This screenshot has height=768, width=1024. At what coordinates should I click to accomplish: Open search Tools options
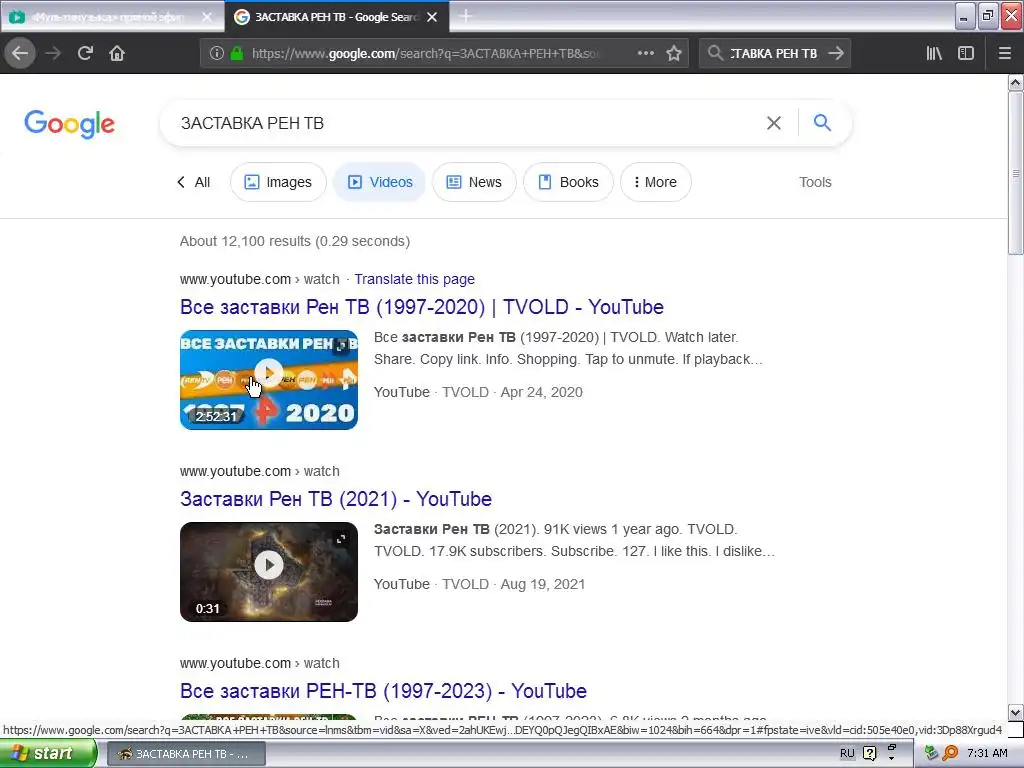coord(815,182)
